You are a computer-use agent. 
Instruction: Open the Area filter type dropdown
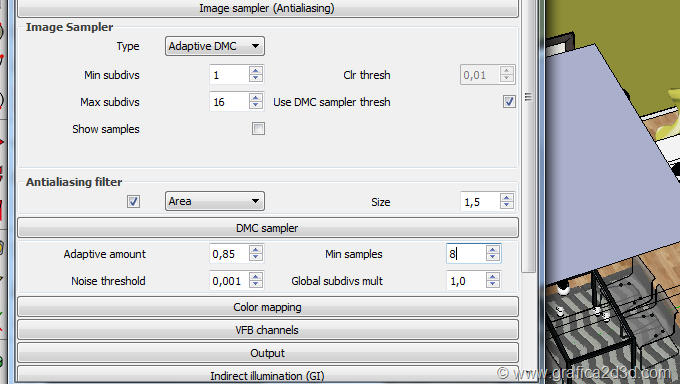(215, 201)
